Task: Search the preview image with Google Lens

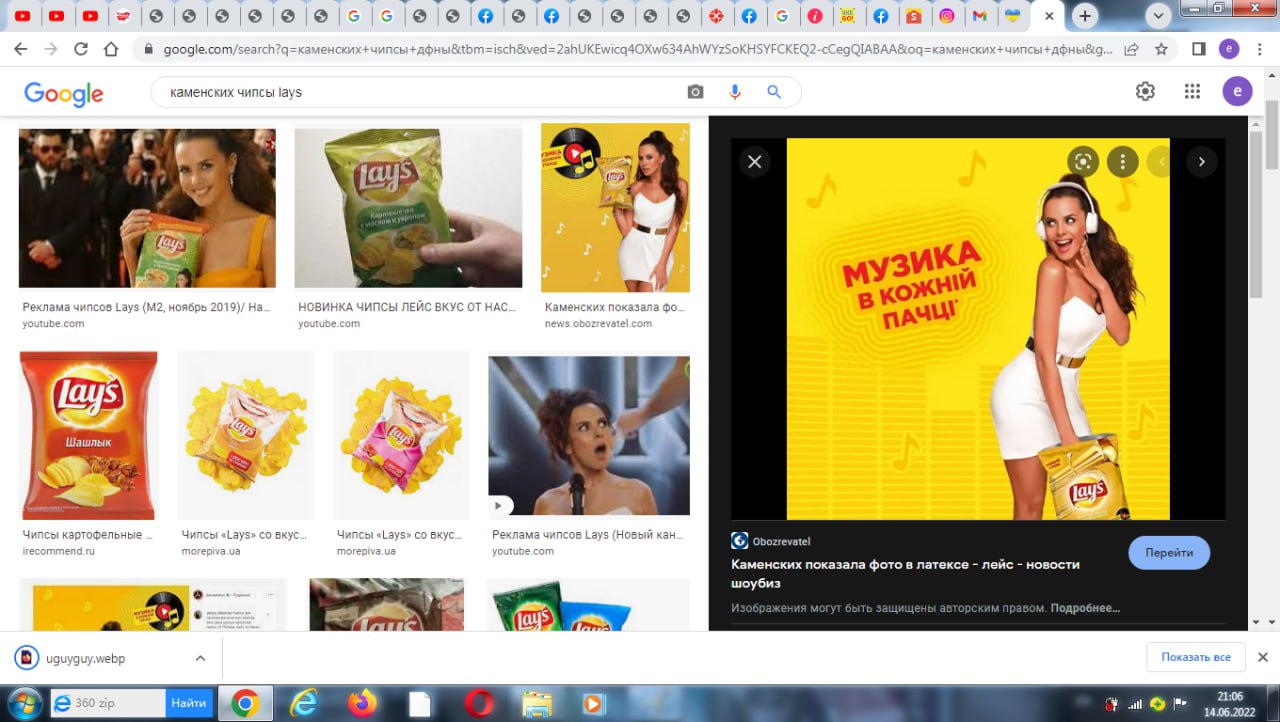Action: click(1081, 161)
